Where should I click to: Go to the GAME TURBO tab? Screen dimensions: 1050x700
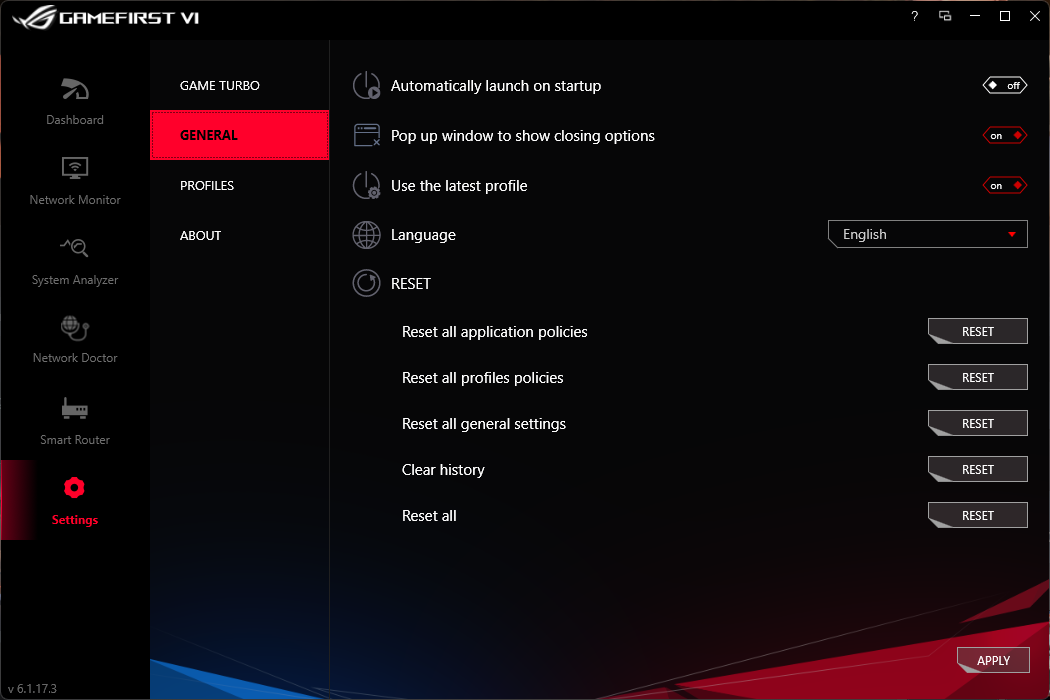point(220,86)
